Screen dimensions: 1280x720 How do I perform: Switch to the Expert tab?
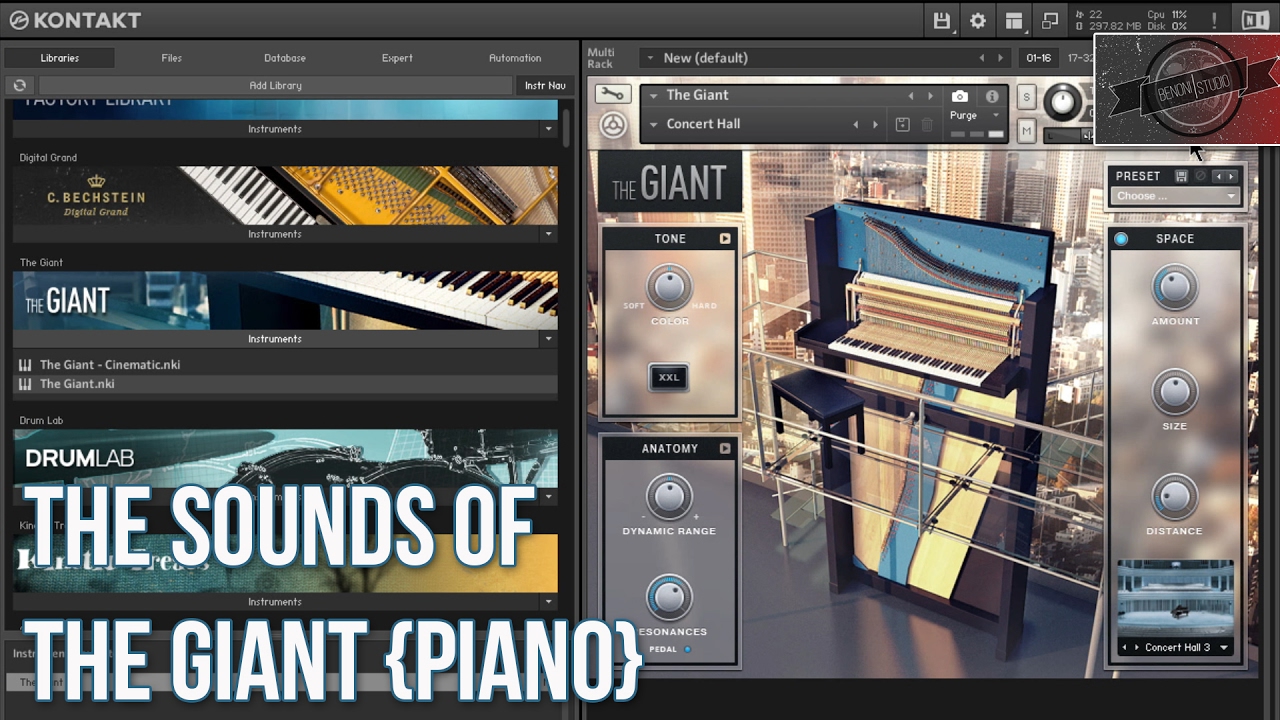point(397,58)
